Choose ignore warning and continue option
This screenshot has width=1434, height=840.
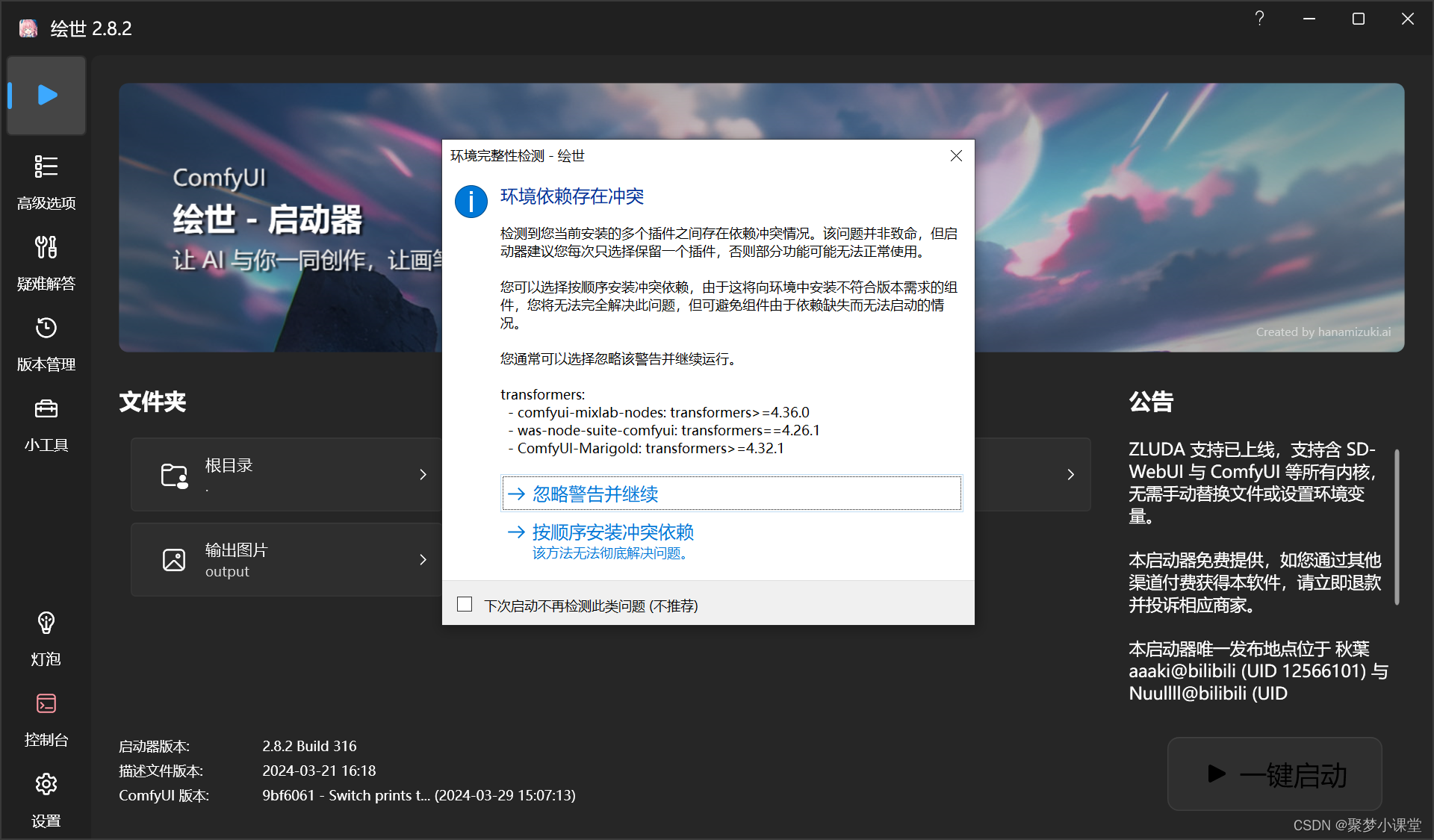coord(595,494)
